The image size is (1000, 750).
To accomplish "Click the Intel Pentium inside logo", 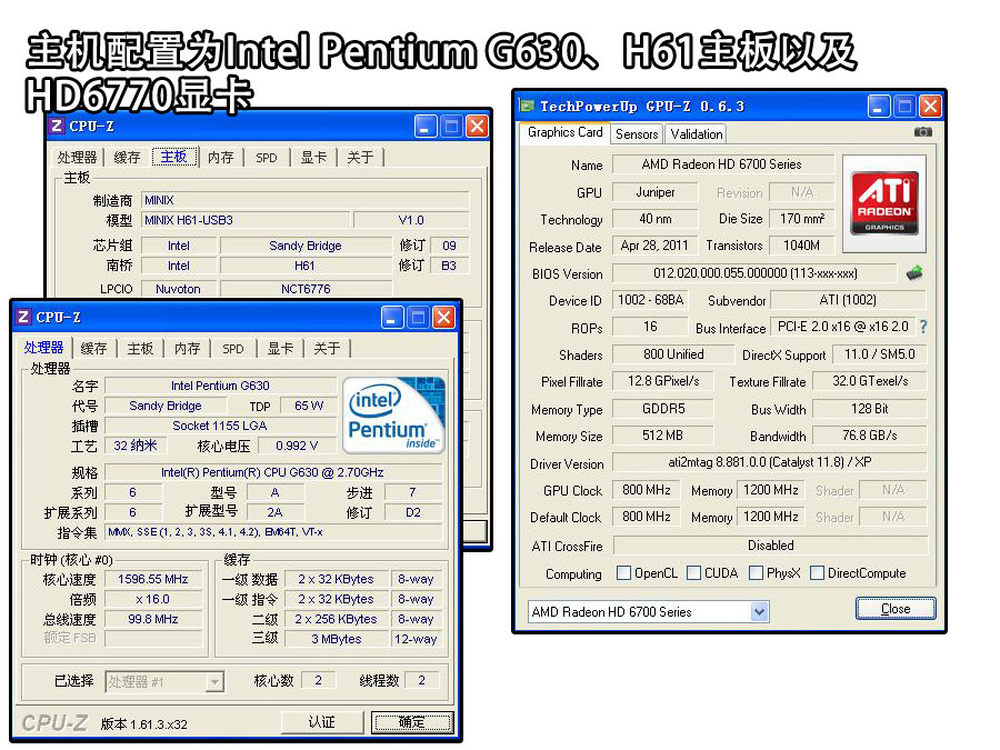I will click(x=393, y=415).
